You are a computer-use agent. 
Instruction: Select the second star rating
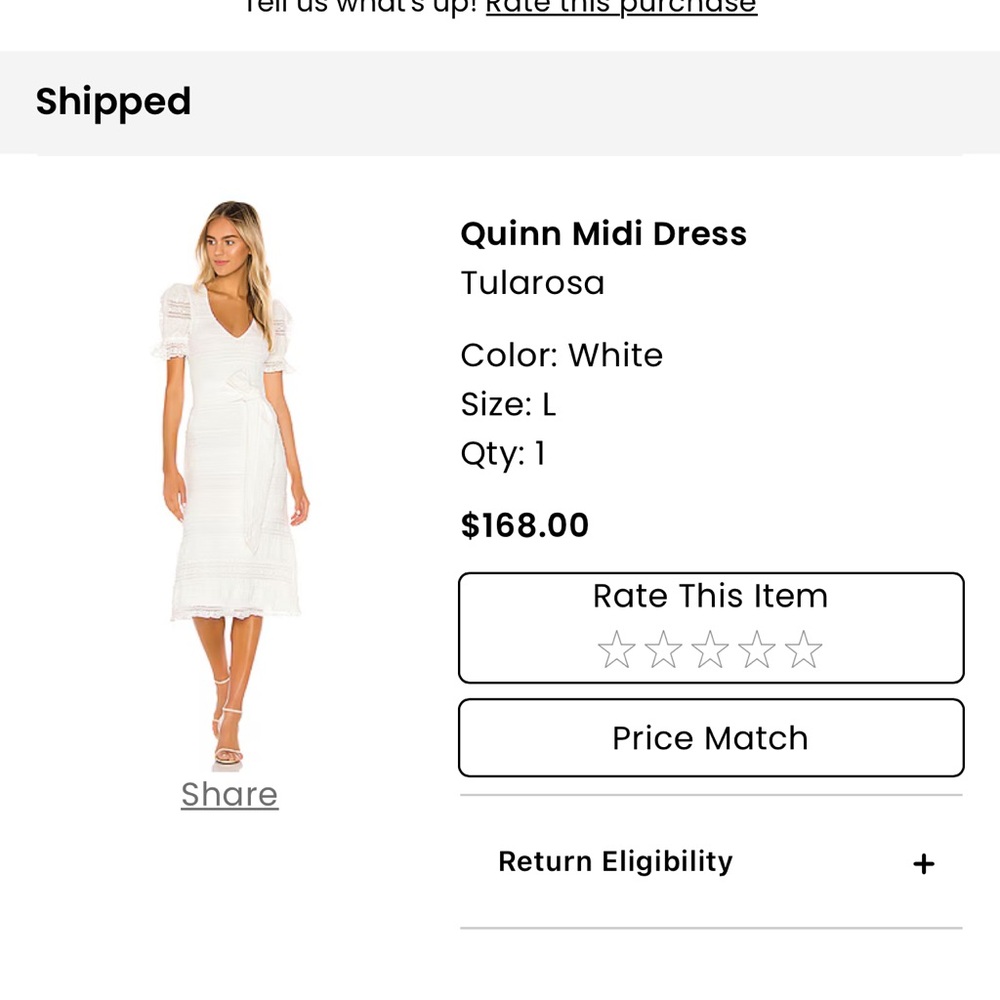pos(662,649)
